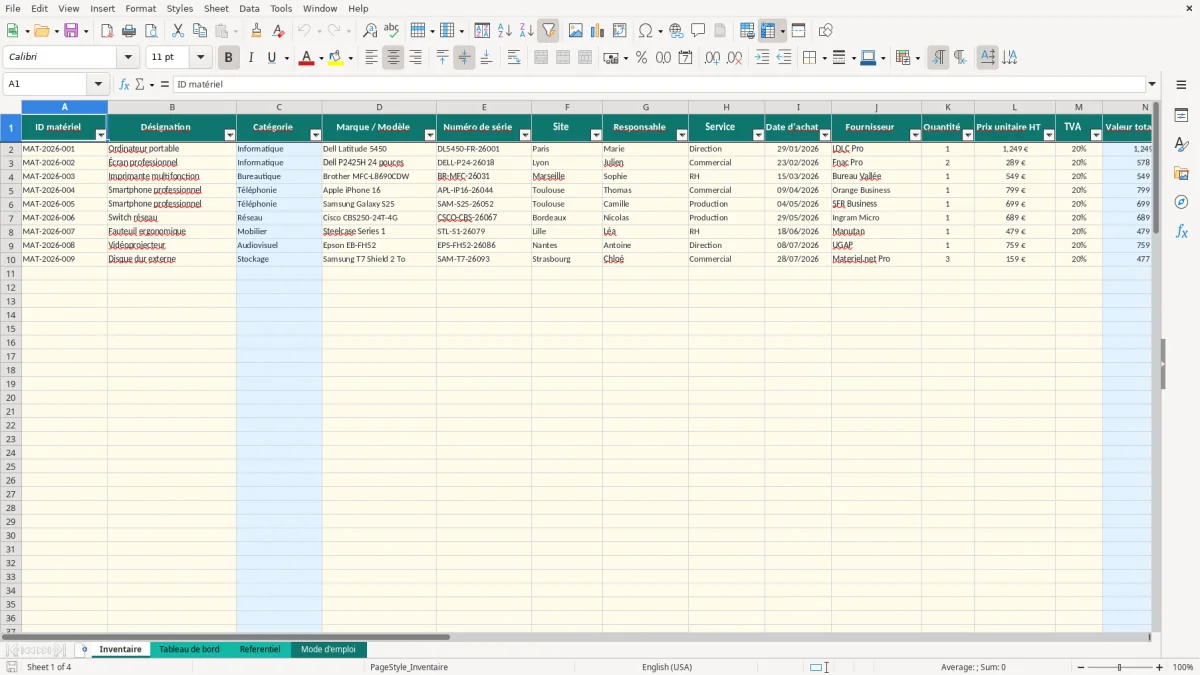This screenshot has width=1200, height=675.
Task: Switch to Tableau de bord sheet tab
Action: (189, 650)
